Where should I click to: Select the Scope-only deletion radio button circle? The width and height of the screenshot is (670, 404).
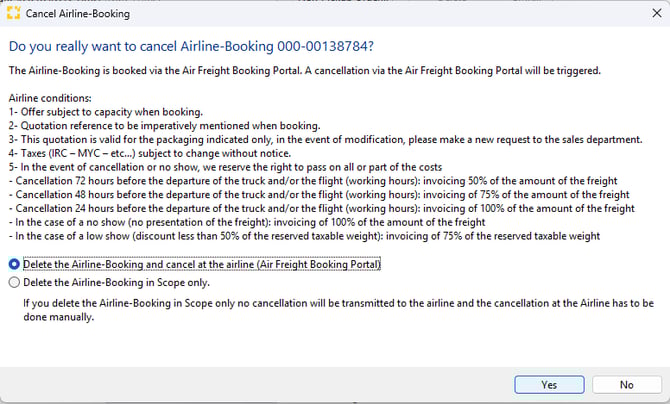click(x=14, y=283)
